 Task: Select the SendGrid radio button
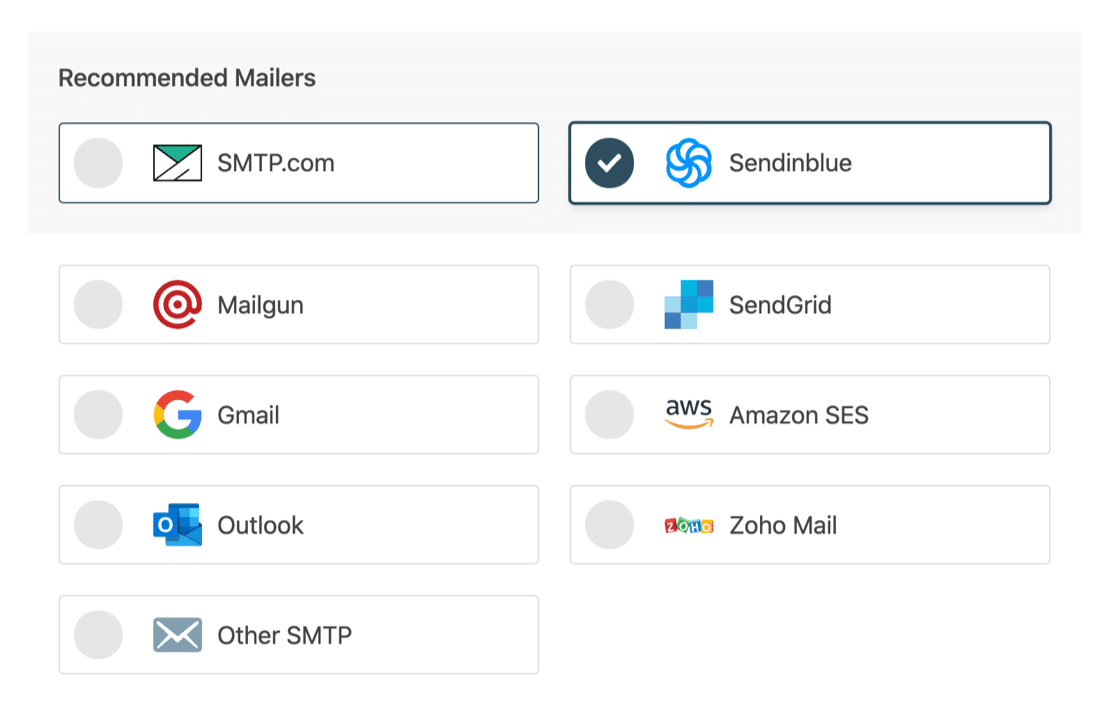[x=609, y=304]
